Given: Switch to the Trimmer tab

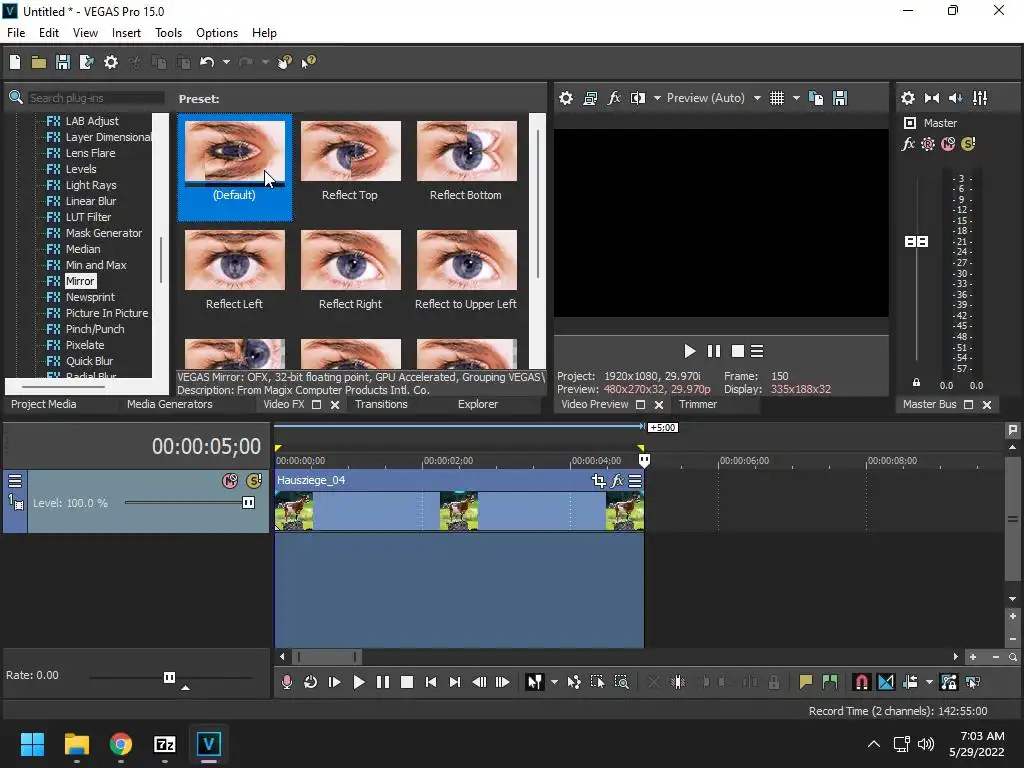Looking at the screenshot, I should 698,404.
